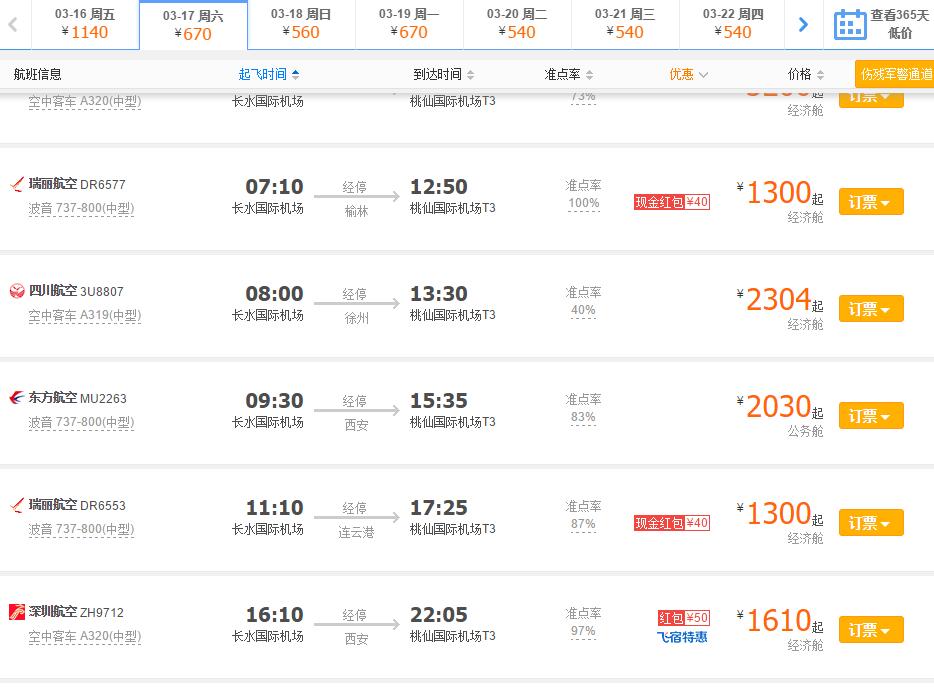The height and width of the screenshot is (699, 934).
Task: Select the 03-18 Sunday ¥560 date tab
Action: [301, 24]
